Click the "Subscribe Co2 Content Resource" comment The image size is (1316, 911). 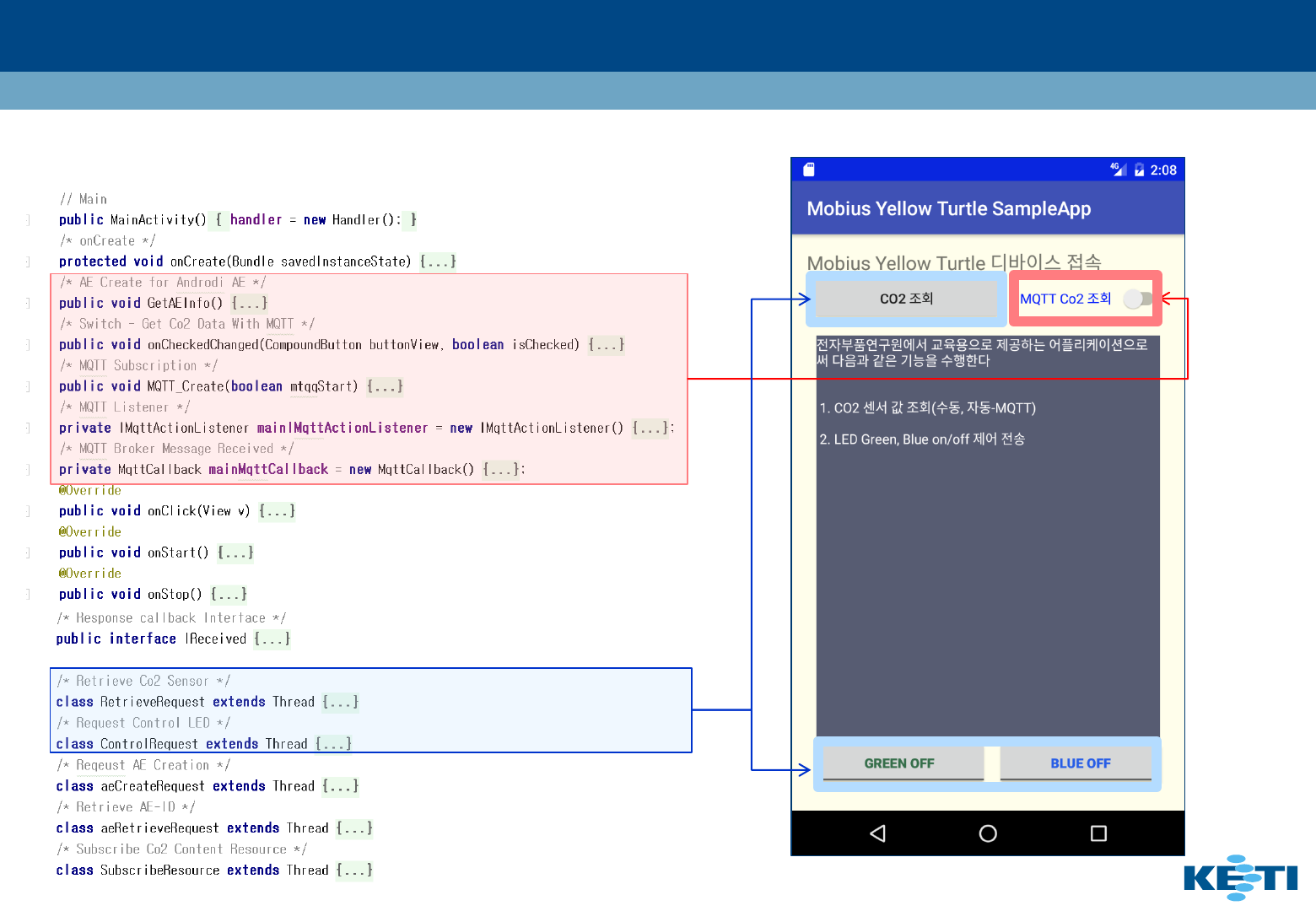click(182, 849)
